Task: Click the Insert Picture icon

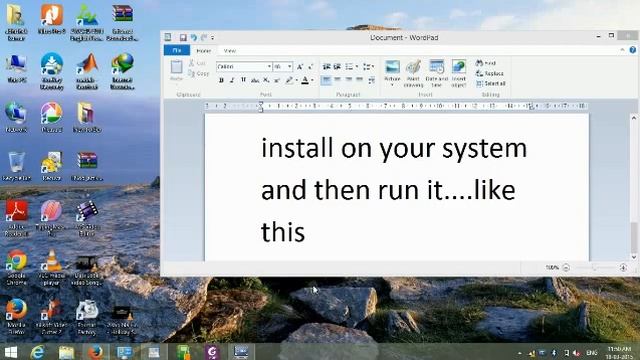Action: 392,67
